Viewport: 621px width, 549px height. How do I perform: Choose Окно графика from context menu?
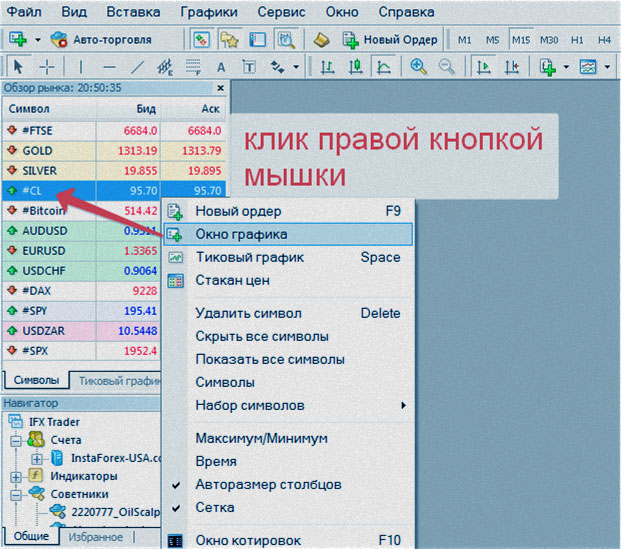click(241, 234)
